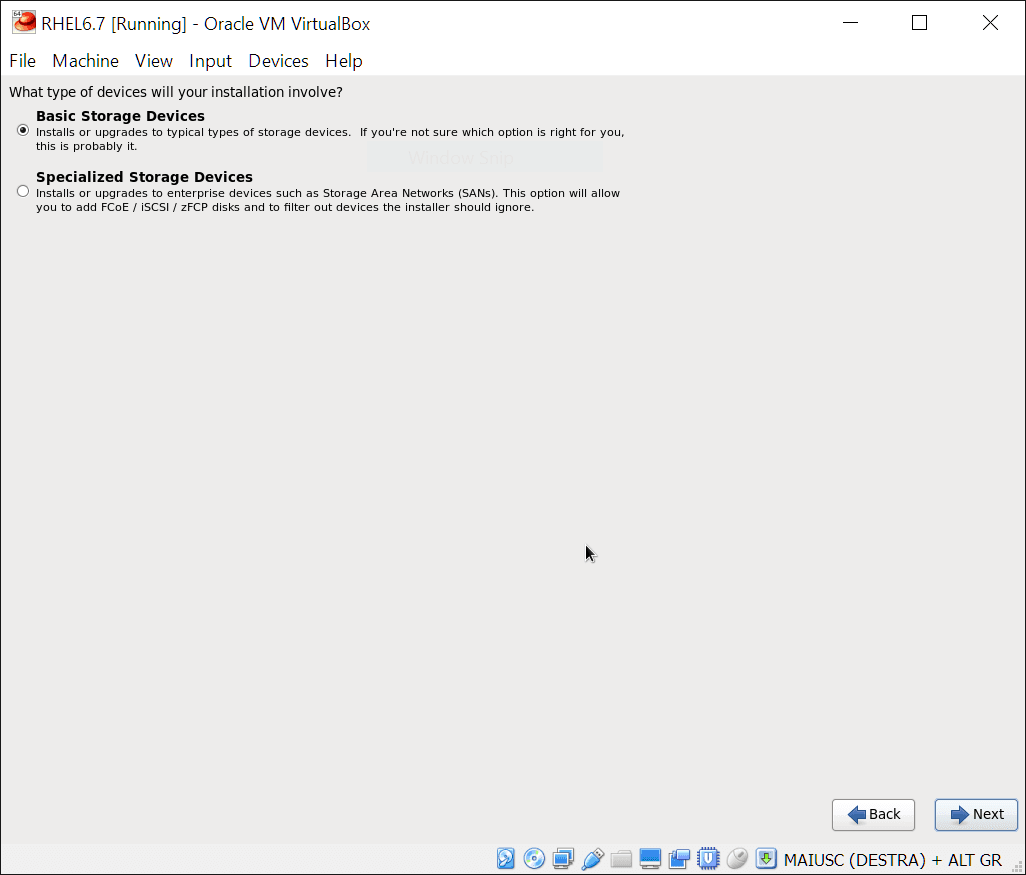This screenshot has width=1026, height=875.
Task: Open the Machine menu
Action: click(x=86, y=61)
